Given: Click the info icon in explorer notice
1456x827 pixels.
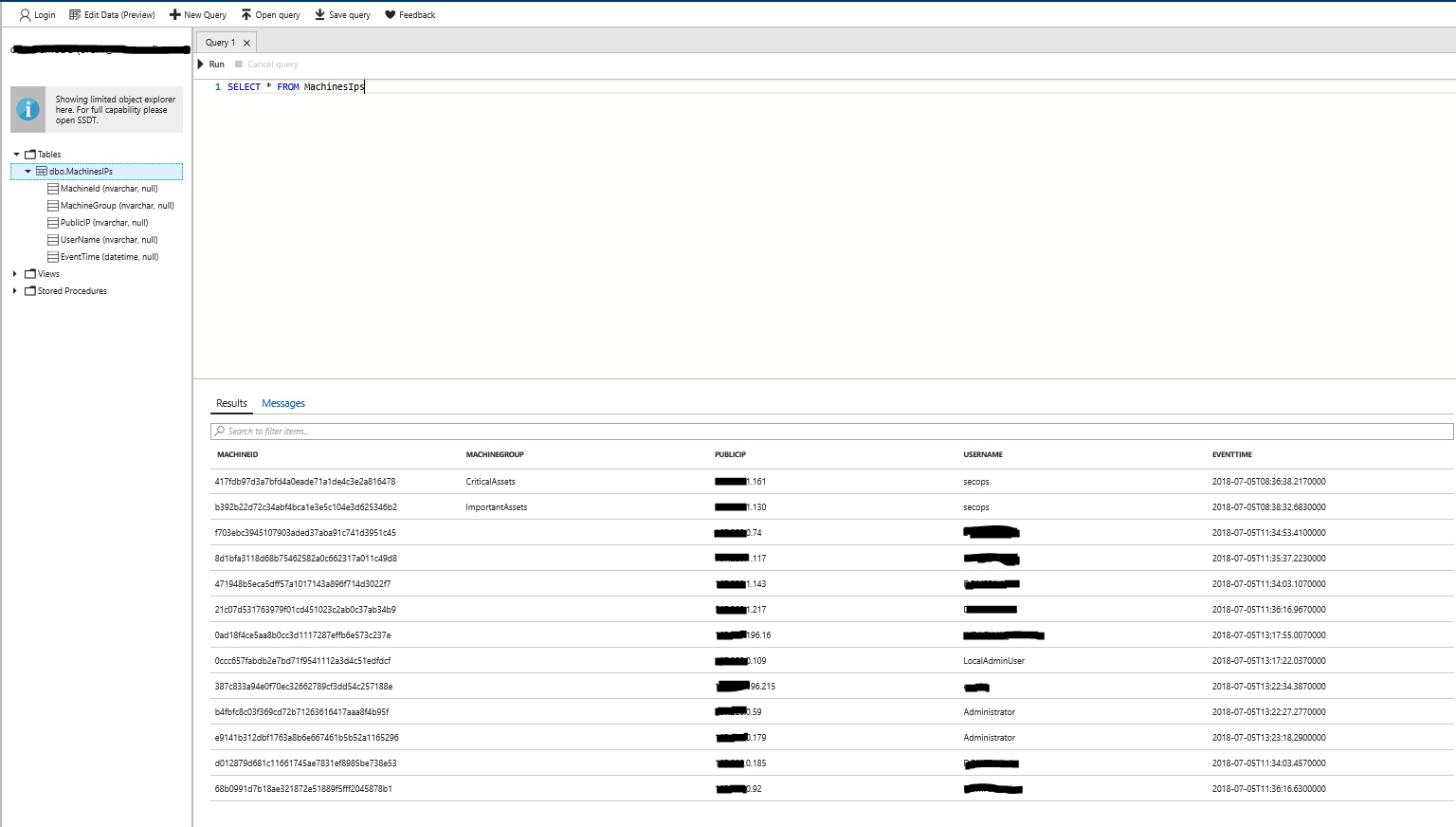Looking at the screenshot, I should point(28,110).
